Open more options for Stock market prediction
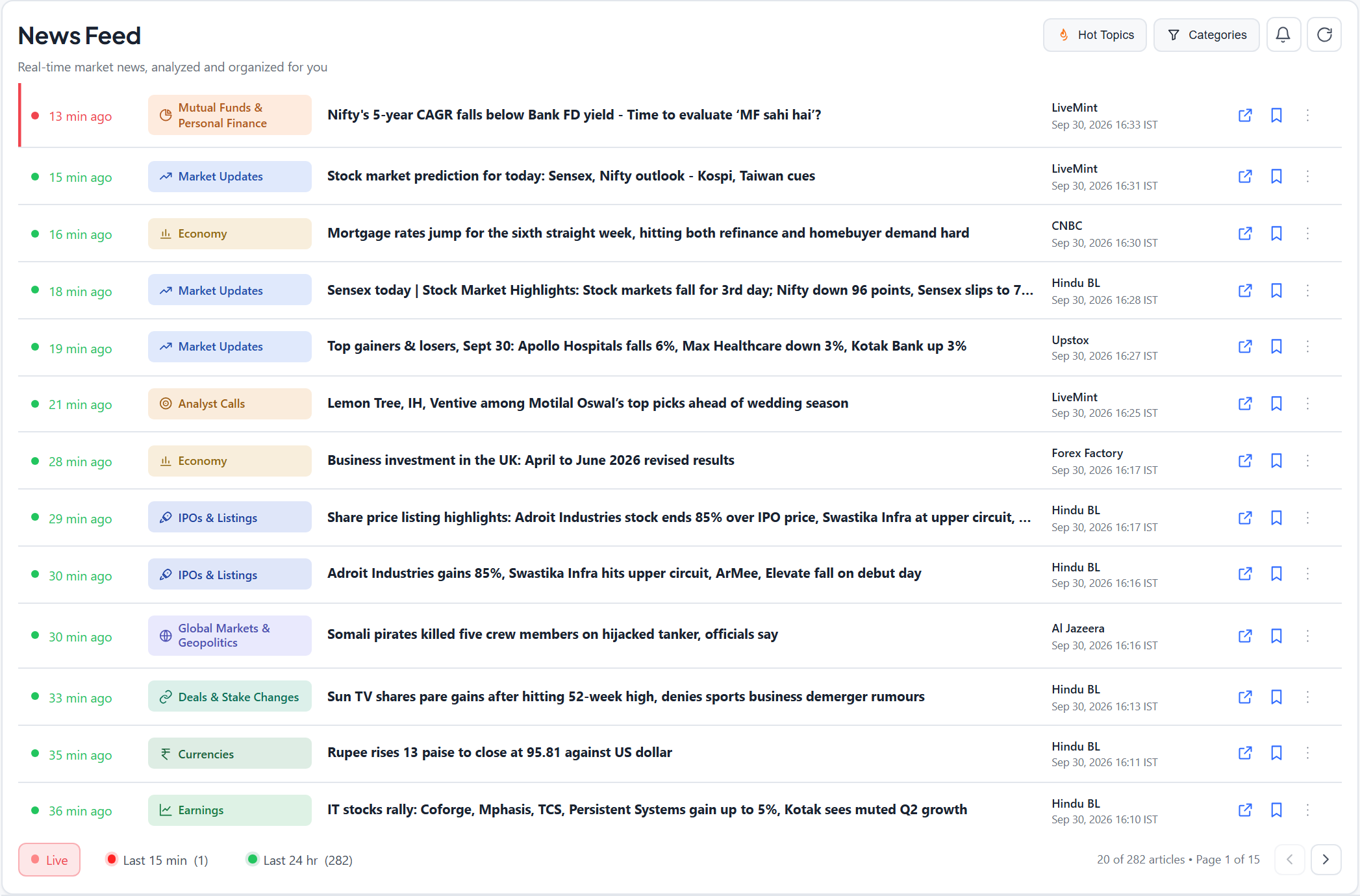Viewport: 1360px width, 896px height. coord(1307,177)
